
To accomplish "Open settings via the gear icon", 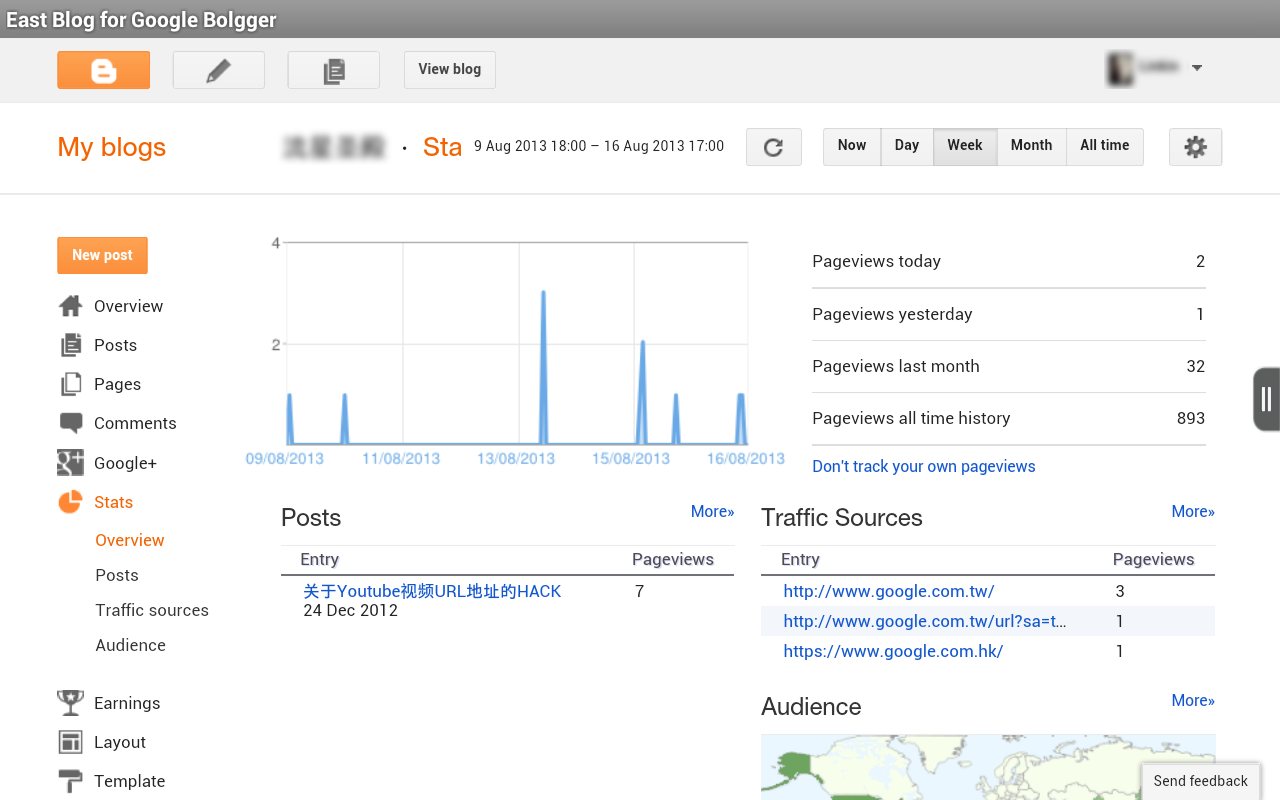I will coord(1195,147).
